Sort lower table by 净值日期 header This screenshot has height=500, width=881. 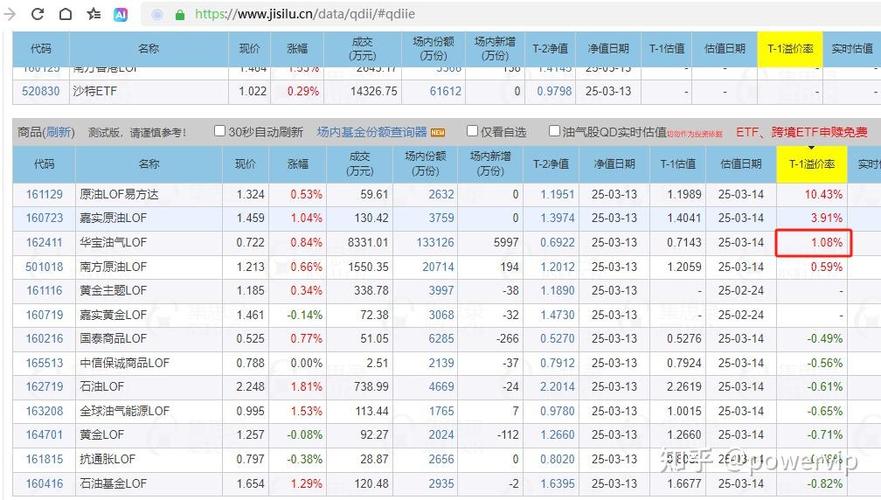pos(615,164)
